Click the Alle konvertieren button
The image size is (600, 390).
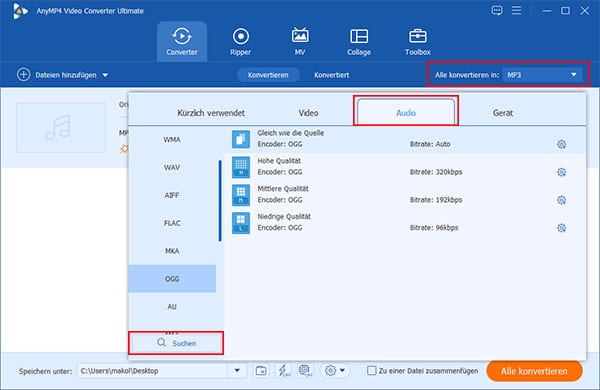pyautogui.click(x=534, y=371)
